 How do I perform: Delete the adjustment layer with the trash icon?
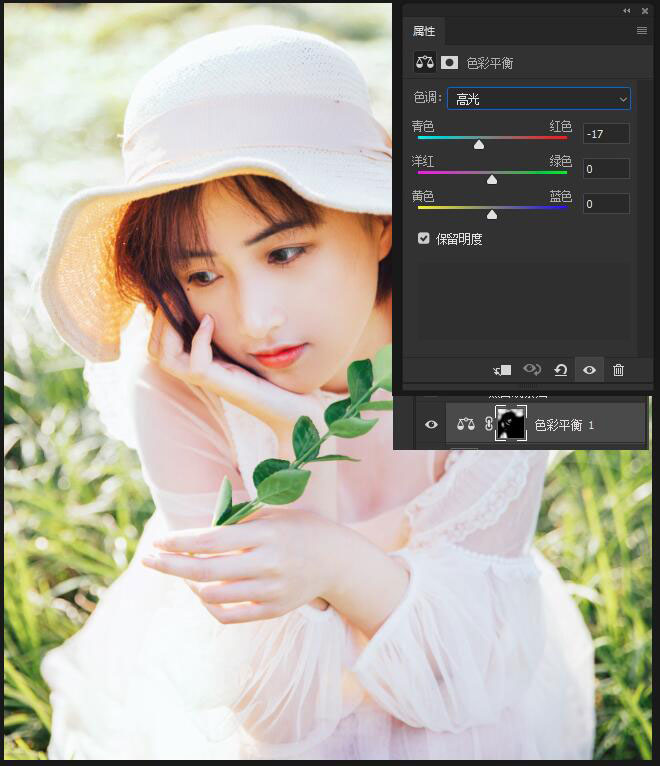click(x=618, y=370)
